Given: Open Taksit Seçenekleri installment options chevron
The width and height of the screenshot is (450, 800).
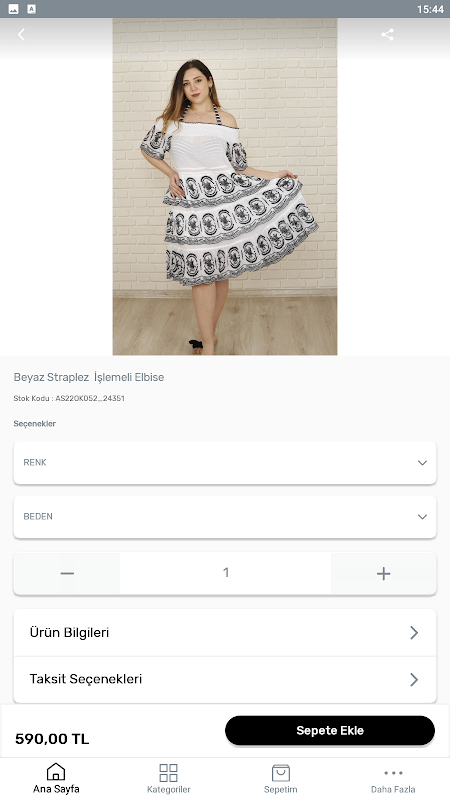Looking at the screenshot, I should pos(414,680).
